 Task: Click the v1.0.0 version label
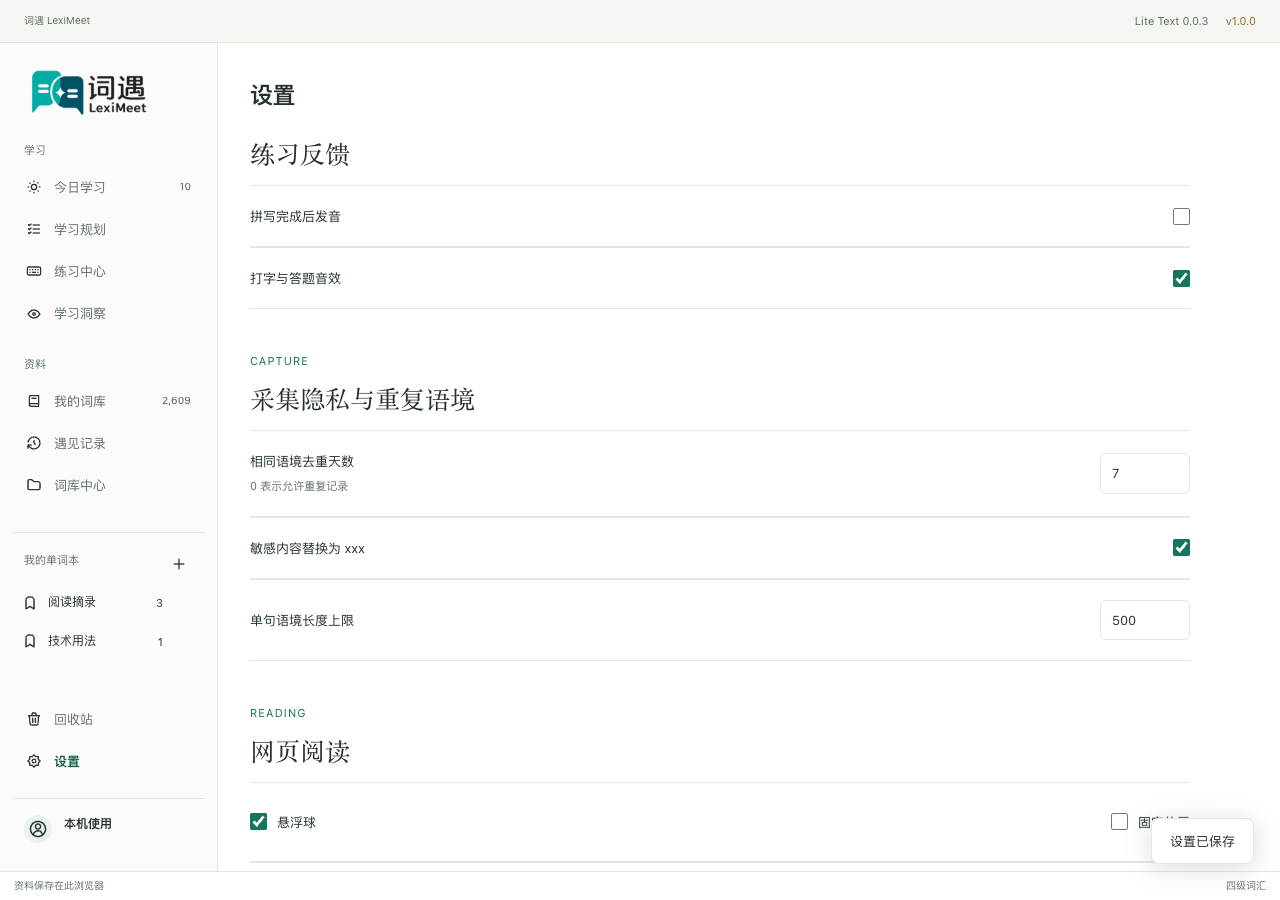pyautogui.click(x=1241, y=21)
